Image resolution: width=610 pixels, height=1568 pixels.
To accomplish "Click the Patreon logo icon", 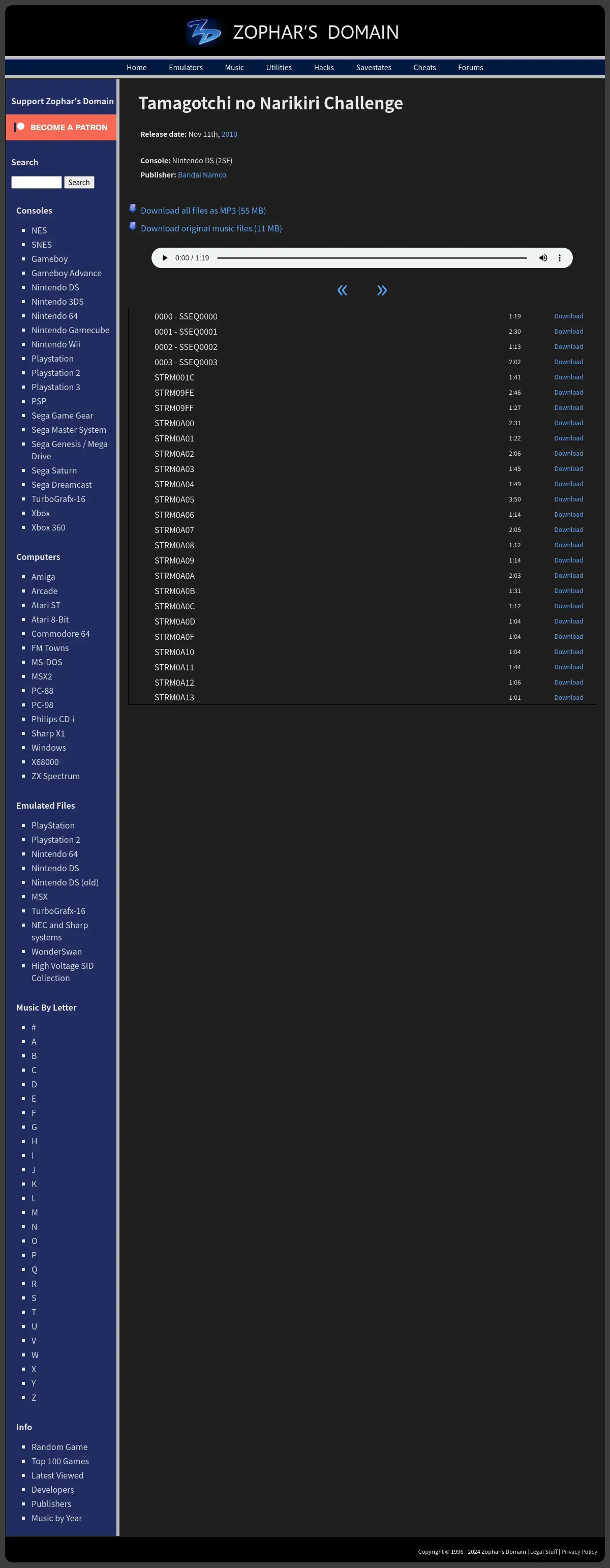I will click(19, 127).
